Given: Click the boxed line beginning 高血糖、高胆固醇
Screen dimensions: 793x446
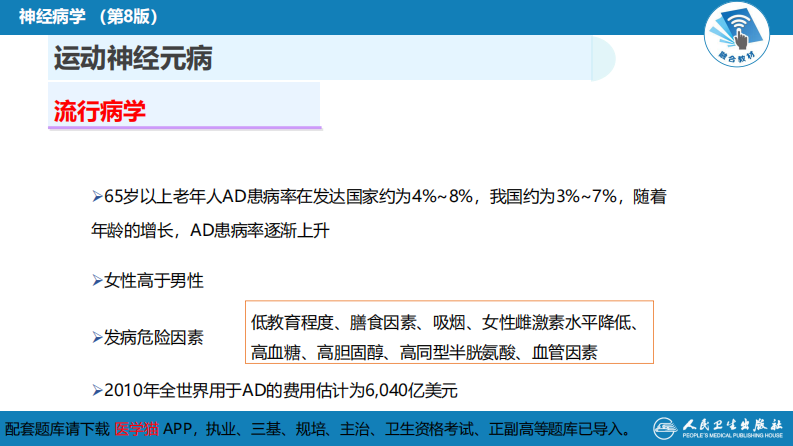Looking at the screenshot, I should pyautogui.click(x=424, y=352).
